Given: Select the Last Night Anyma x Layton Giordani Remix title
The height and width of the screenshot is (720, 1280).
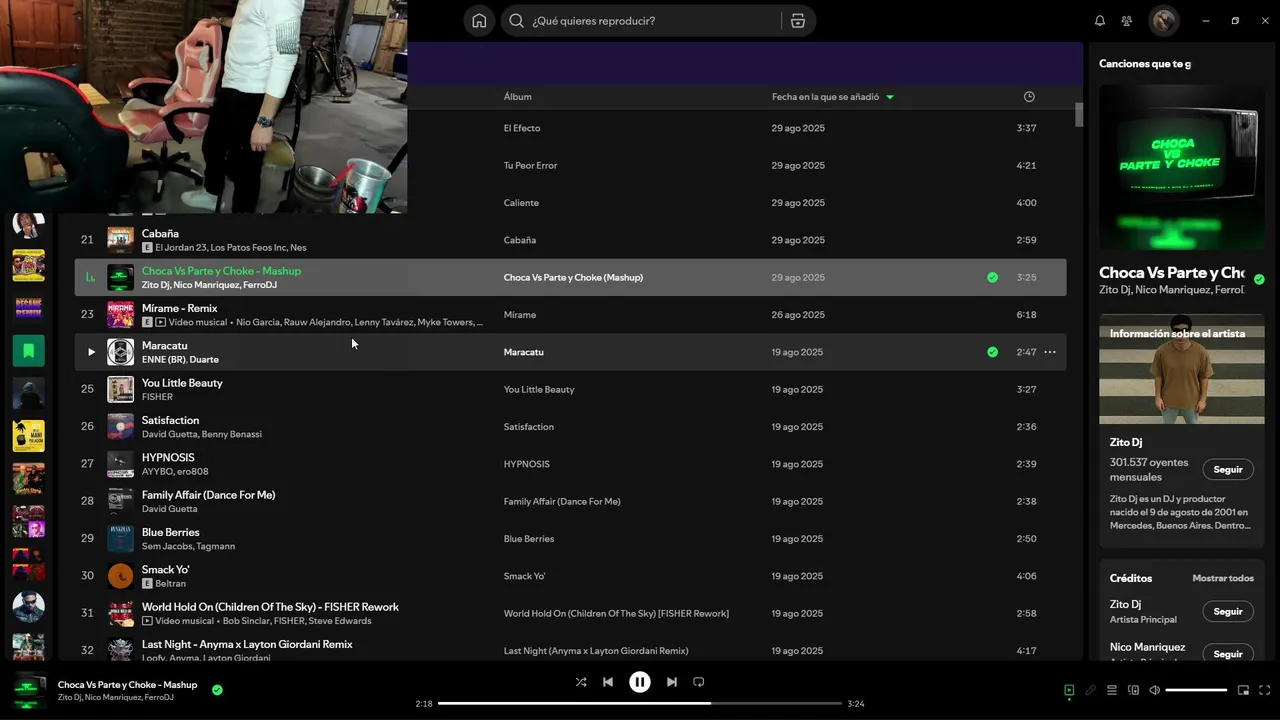Looking at the screenshot, I should [247, 644].
